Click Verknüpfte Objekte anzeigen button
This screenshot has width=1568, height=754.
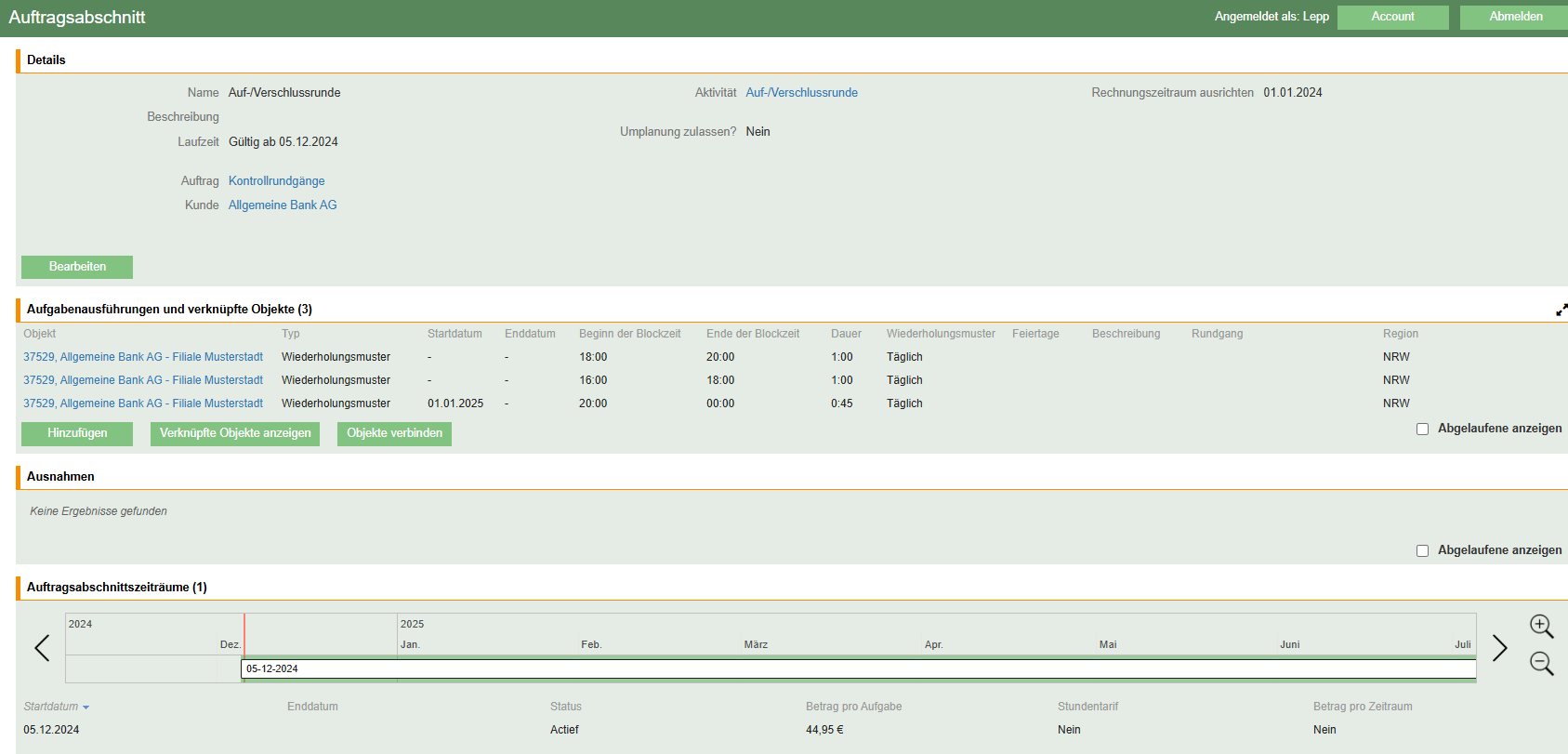click(235, 433)
